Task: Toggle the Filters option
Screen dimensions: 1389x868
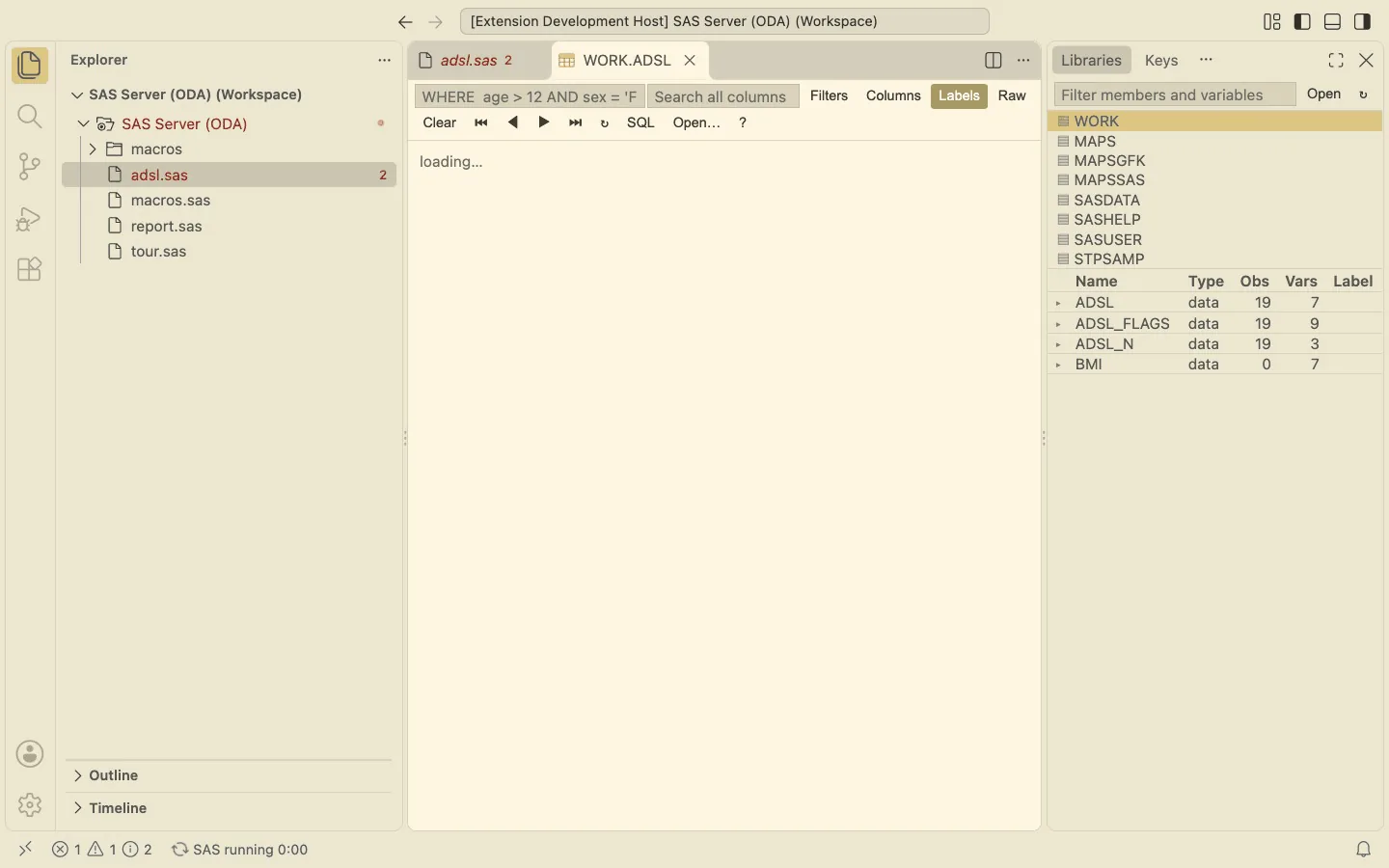Action: click(x=830, y=95)
